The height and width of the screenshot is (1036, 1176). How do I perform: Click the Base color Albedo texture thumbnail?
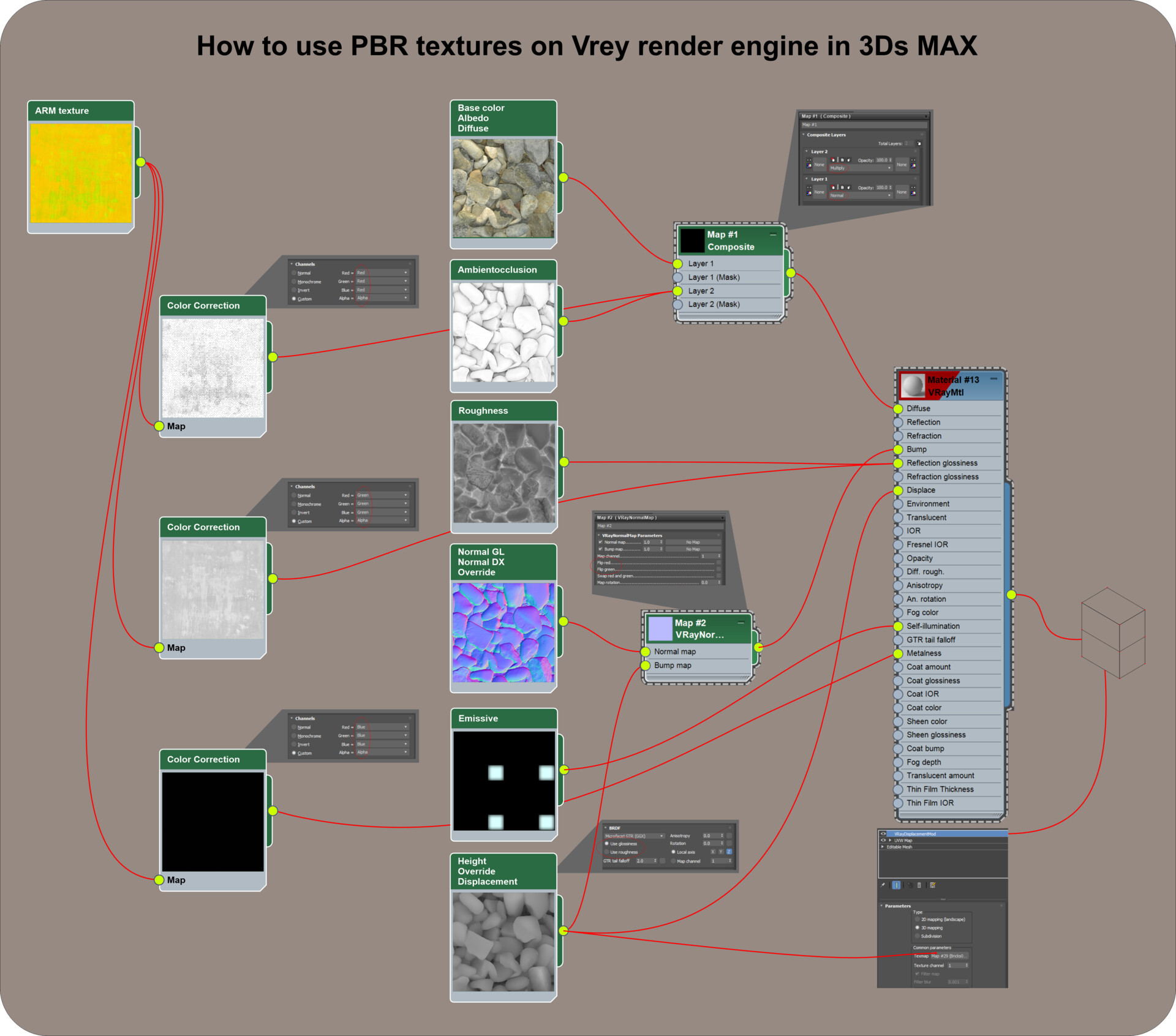(x=503, y=187)
